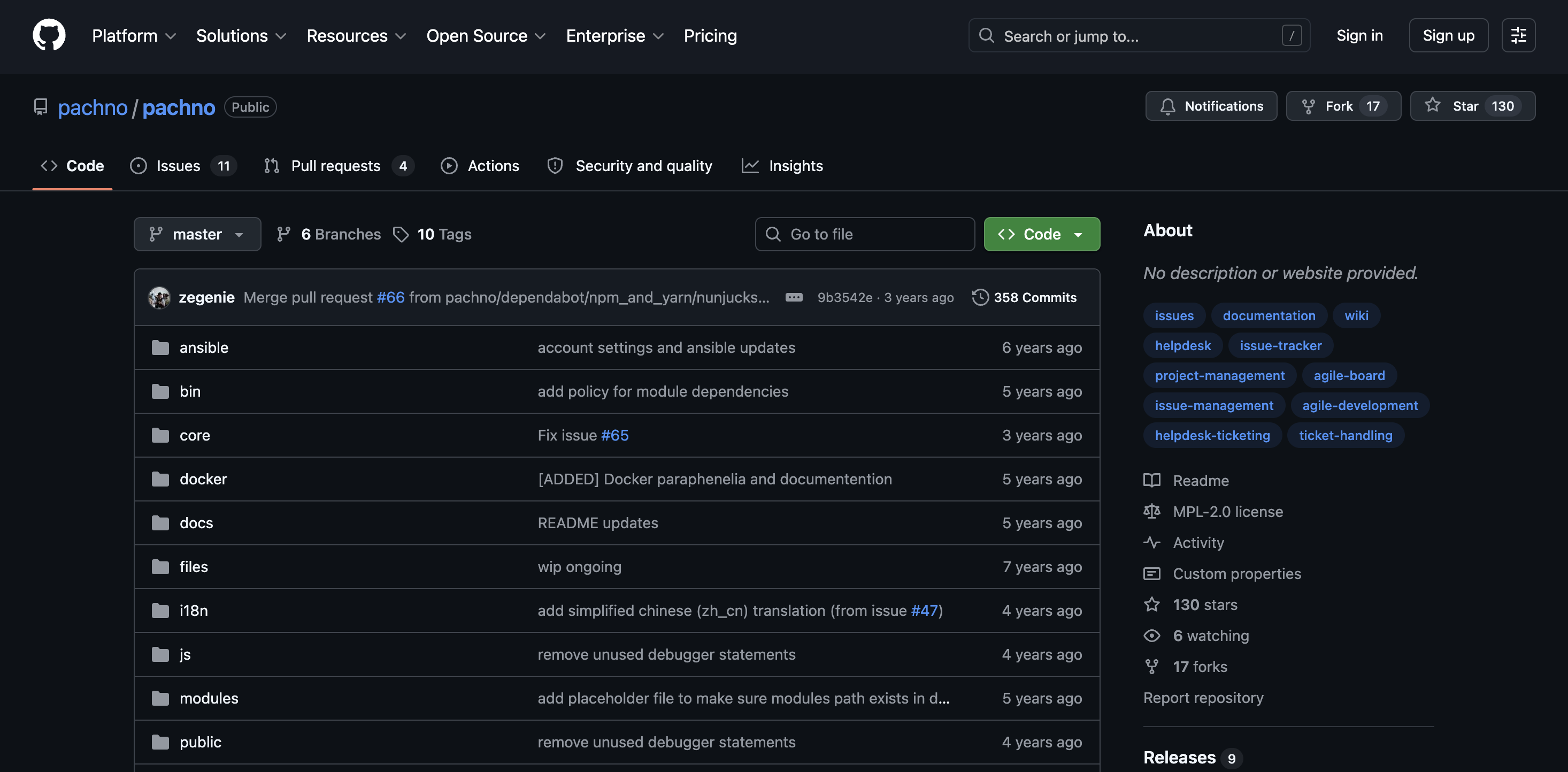
Task: Click the pachno owner link
Action: (x=93, y=107)
